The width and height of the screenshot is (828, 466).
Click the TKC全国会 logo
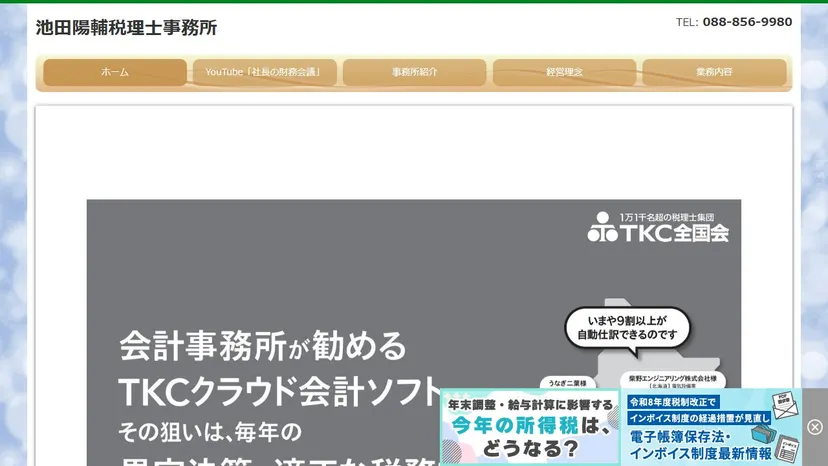pos(658,228)
